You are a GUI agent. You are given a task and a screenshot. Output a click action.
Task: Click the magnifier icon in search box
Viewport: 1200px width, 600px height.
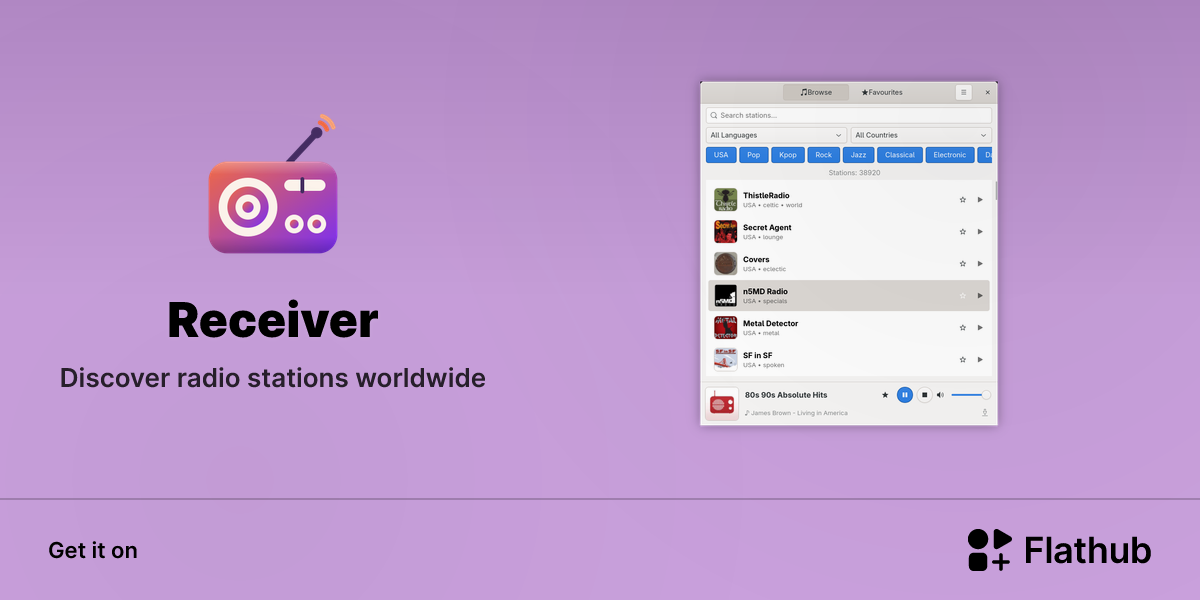(714, 115)
